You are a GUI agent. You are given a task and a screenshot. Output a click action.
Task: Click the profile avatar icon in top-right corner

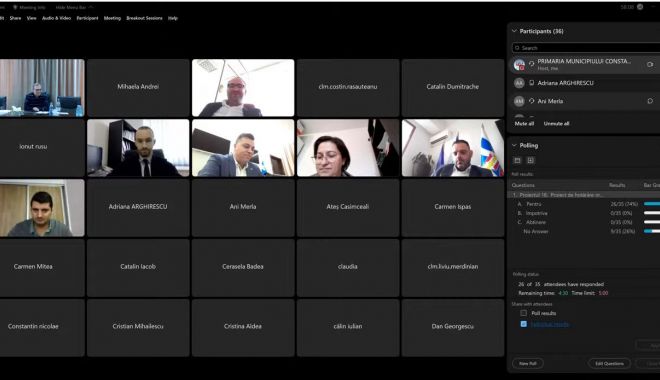640,7
